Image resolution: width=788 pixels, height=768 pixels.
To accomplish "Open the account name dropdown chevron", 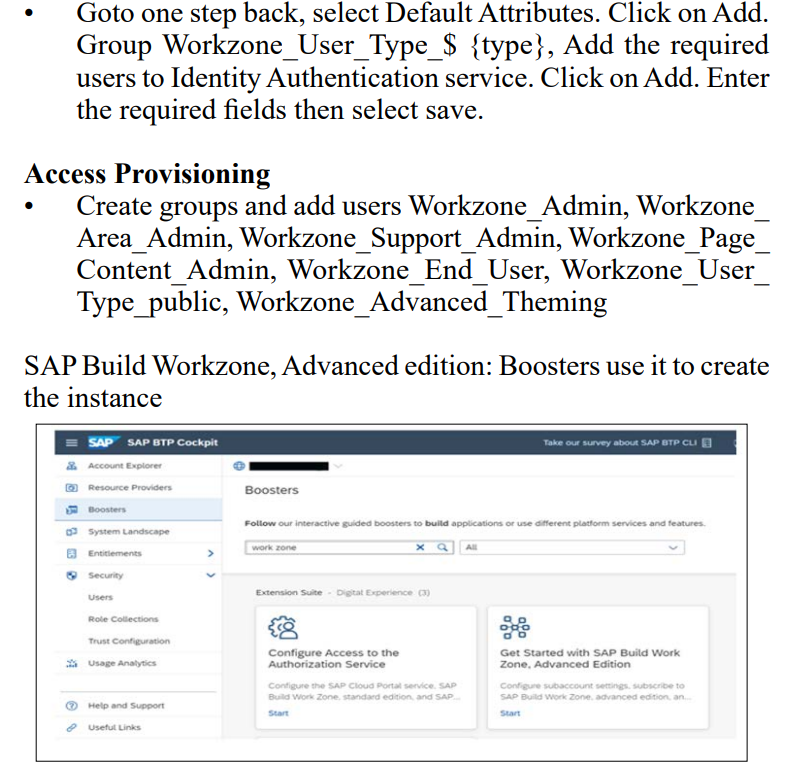I will 338,466.
